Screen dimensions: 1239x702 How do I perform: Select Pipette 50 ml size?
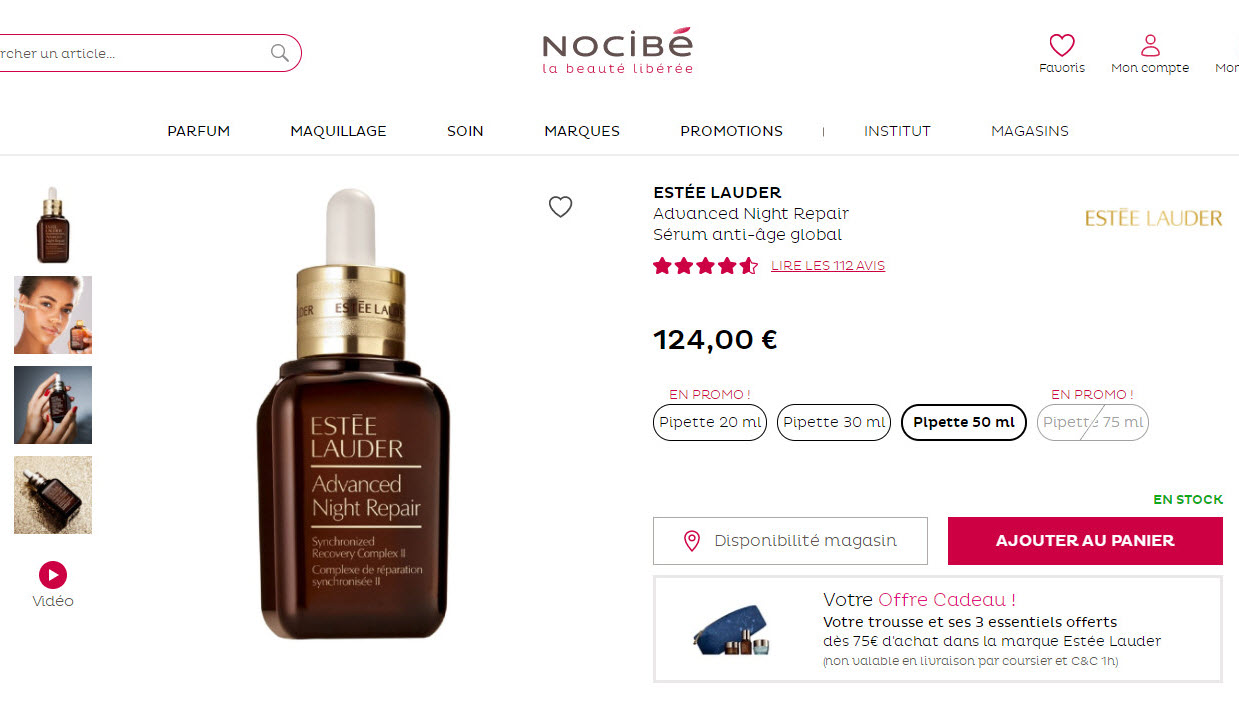coord(964,422)
